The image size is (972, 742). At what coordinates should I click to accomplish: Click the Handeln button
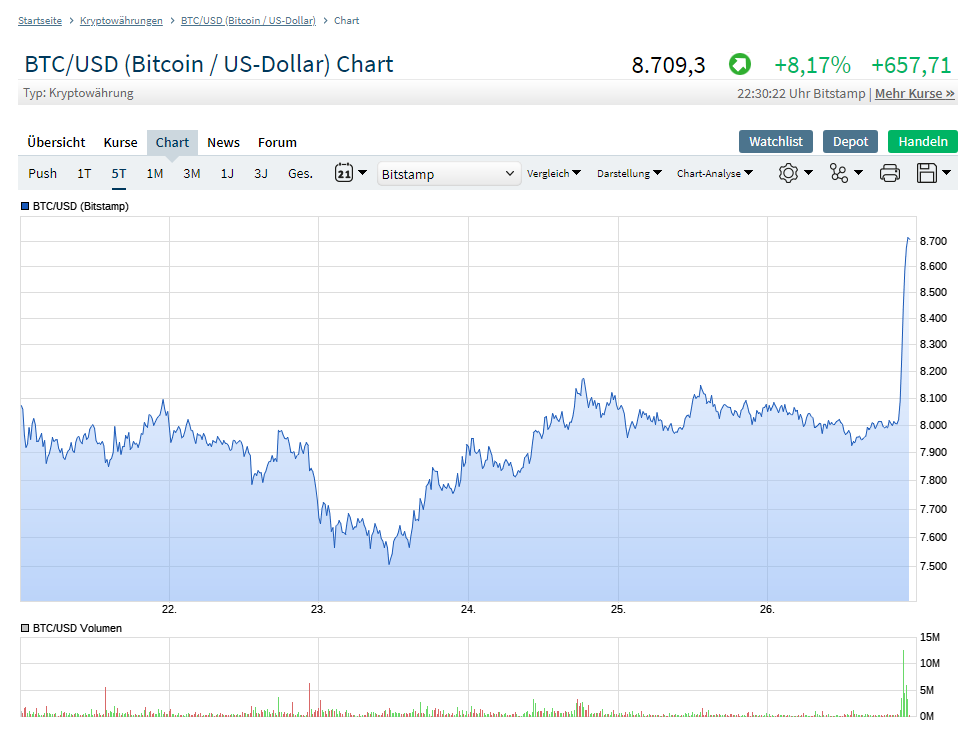[922, 141]
